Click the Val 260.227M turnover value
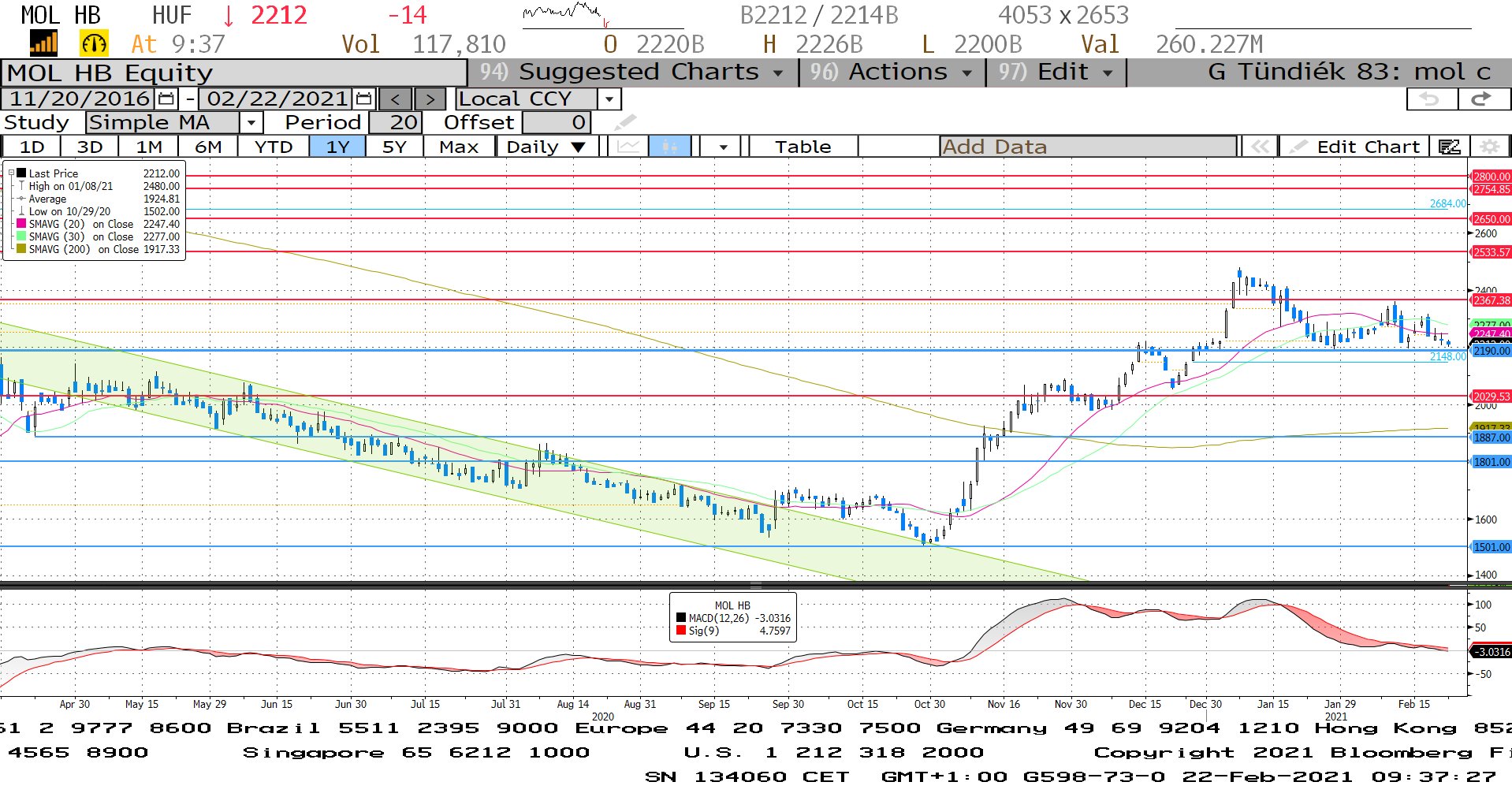The height and width of the screenshot is (808, 1512). (x=1171, y=44)
